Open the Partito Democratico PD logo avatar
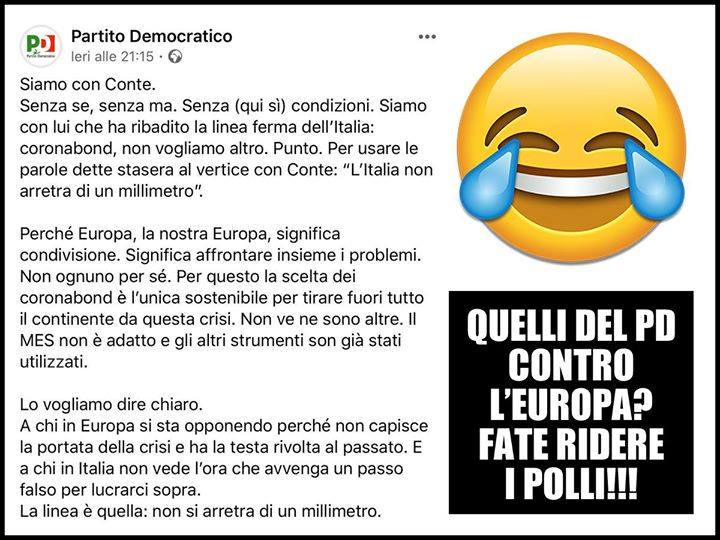The height and width of the screenshot is (540, 720). click(x=40, y=46)
